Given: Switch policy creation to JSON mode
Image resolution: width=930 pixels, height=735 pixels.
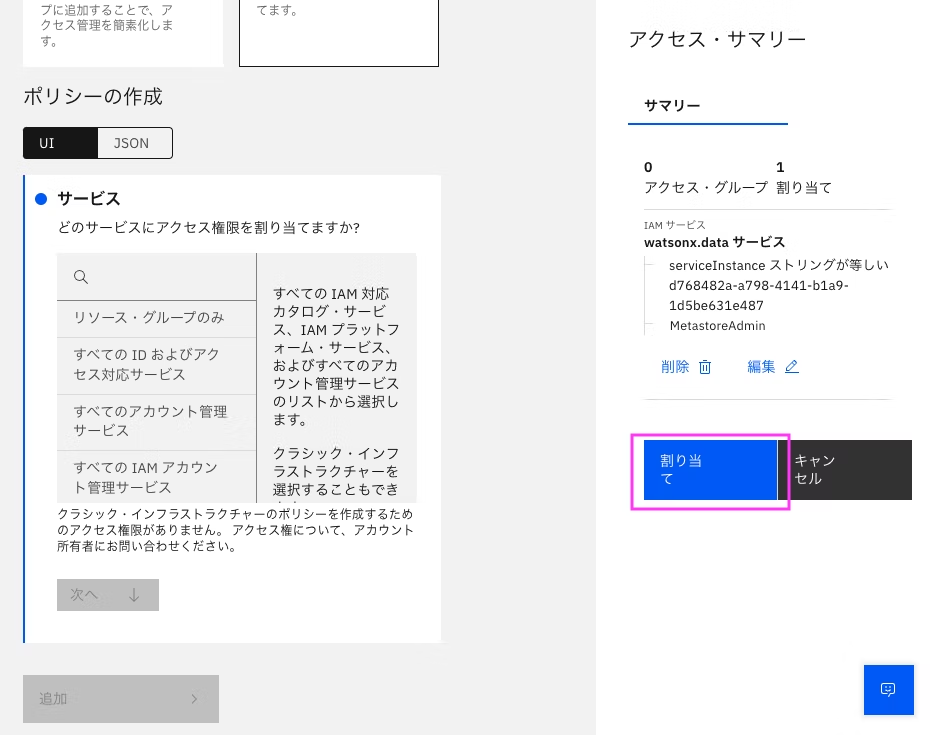Looking at the screenshot, I should click(x=135, y=143).
